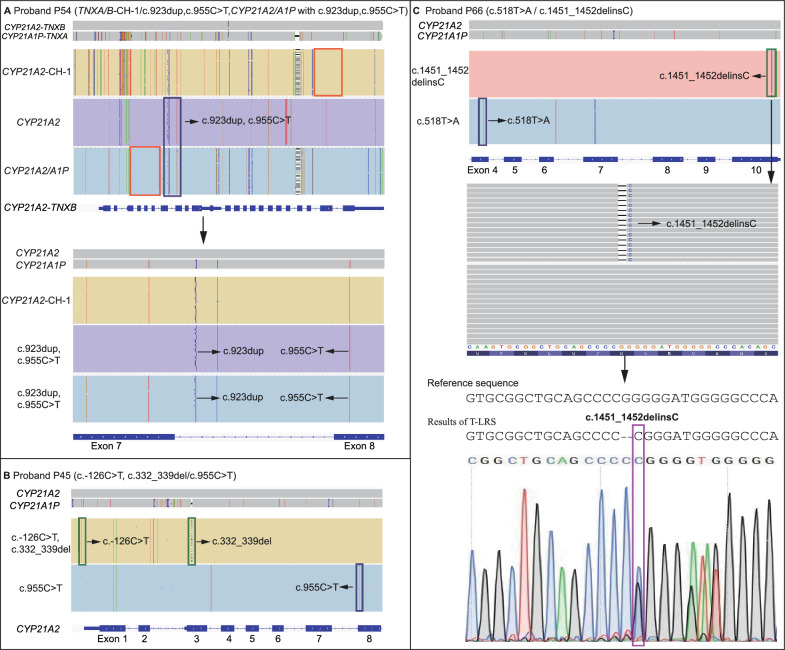The height and width of the screenshot is (650, 785).
Task: Select 'CYP21A1P' reference label in panel C
Action: pyautogui.click(x=442, y=36)
